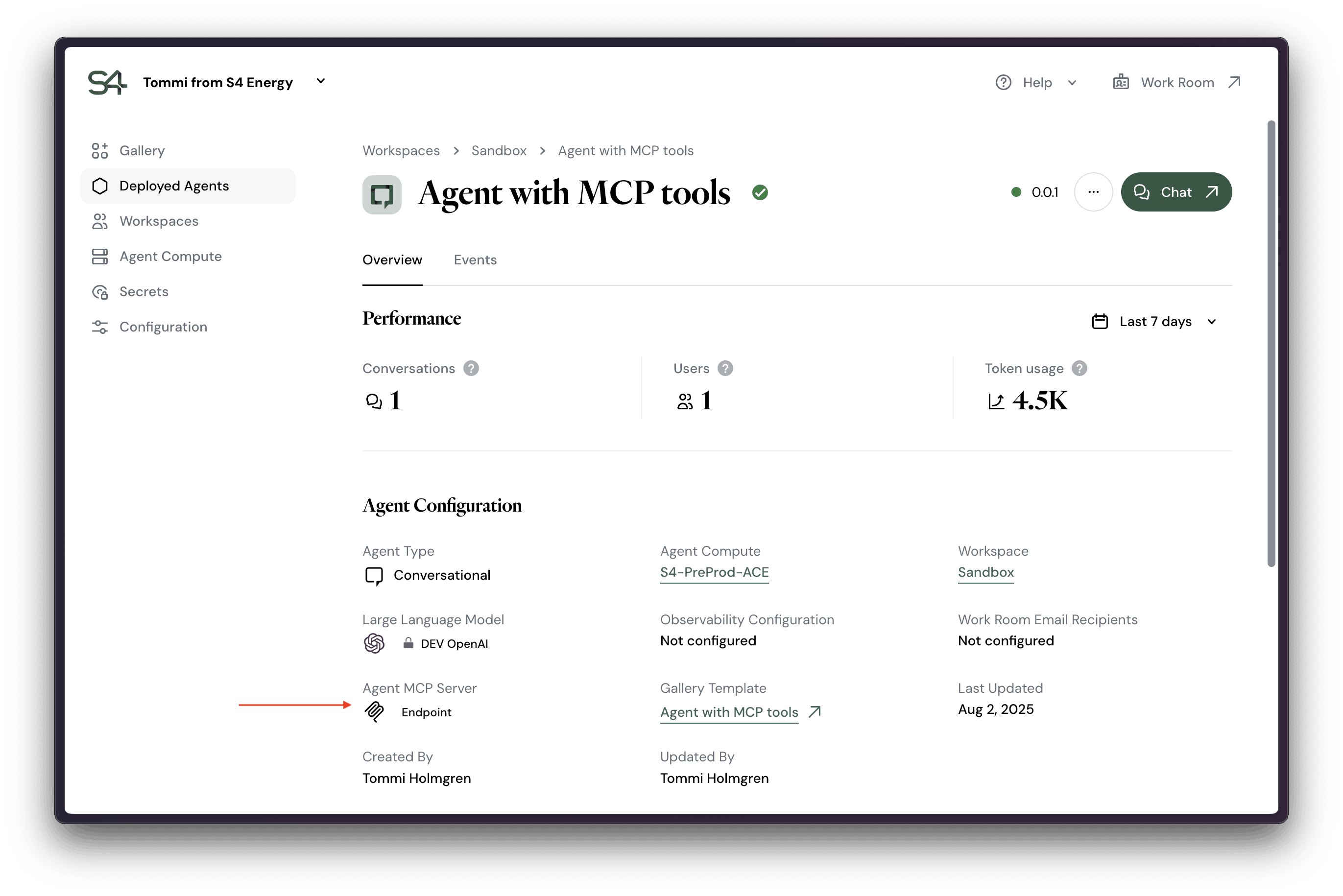The image size is (1343, 896).
Task: Select the Gallery icon in the sidebar
Action: [x=100, y=150]
